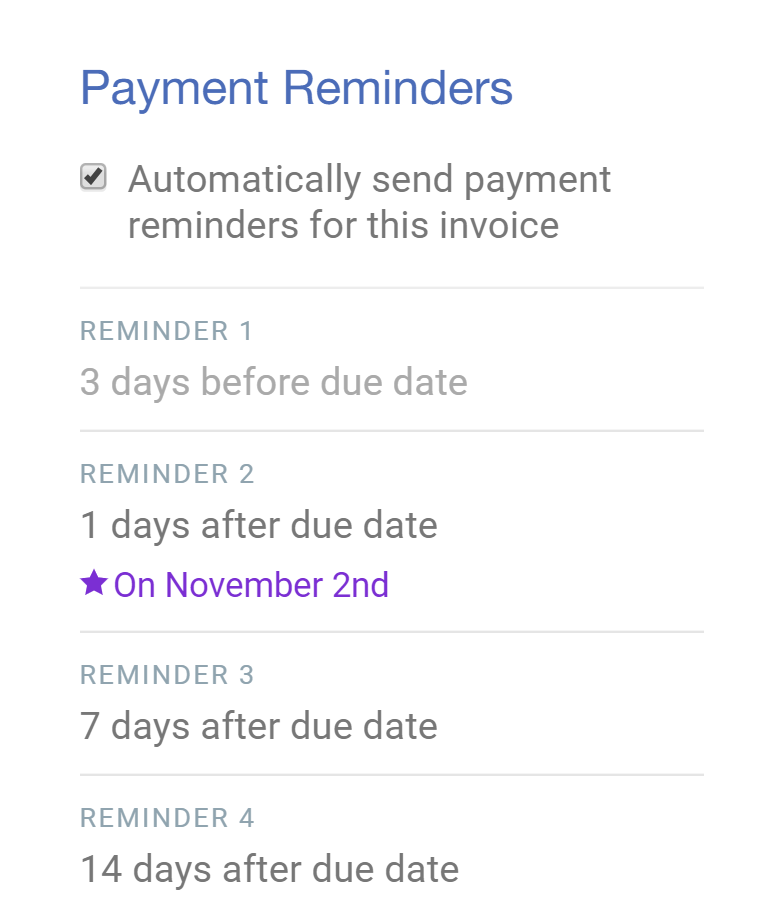Click the divider between Reminder 1 and 2
This screenshot has width=767, height=916.
(x=392, y=431)
